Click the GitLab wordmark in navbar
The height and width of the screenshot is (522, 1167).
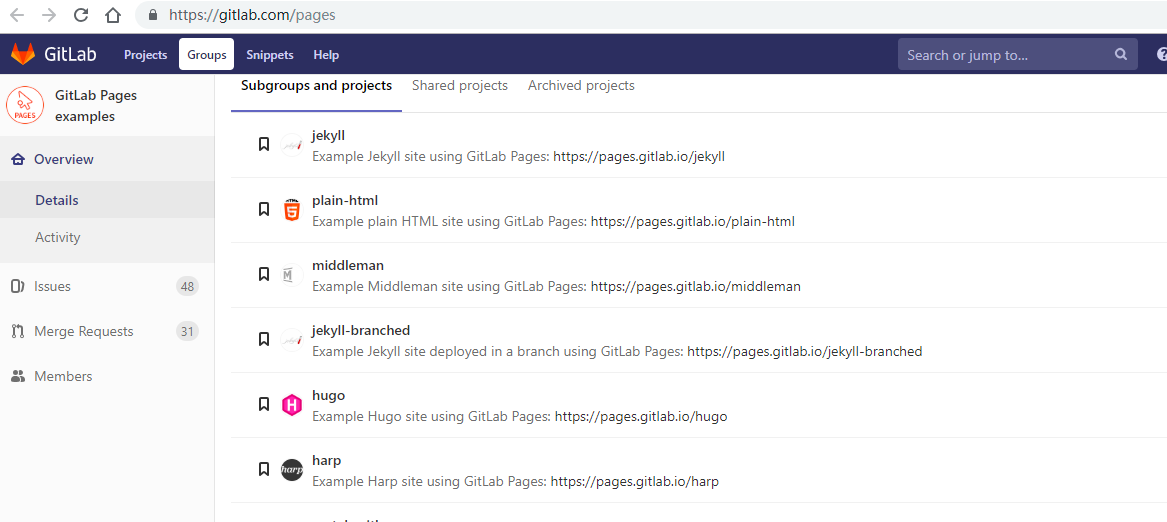[70, 54]
